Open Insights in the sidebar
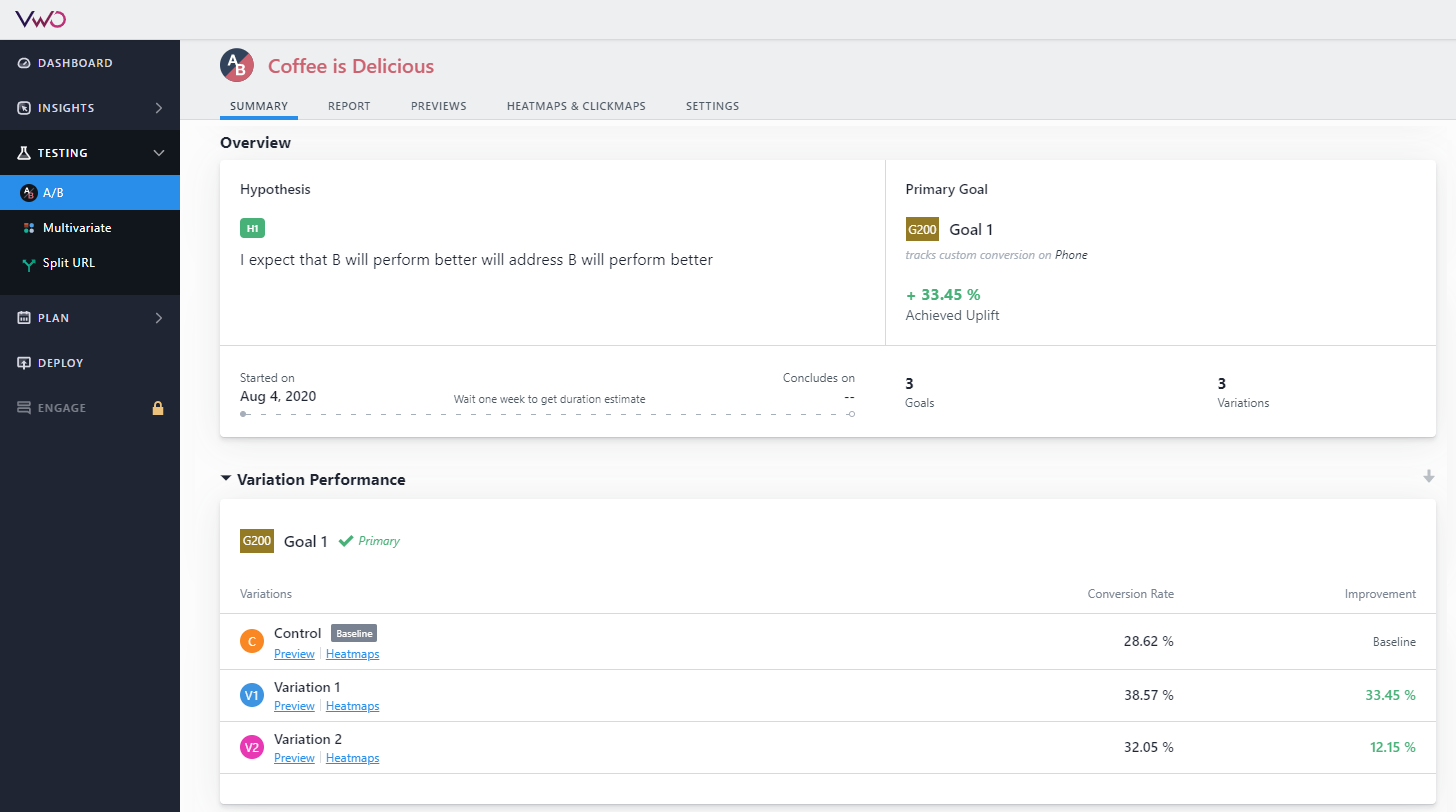 (90, 108)
